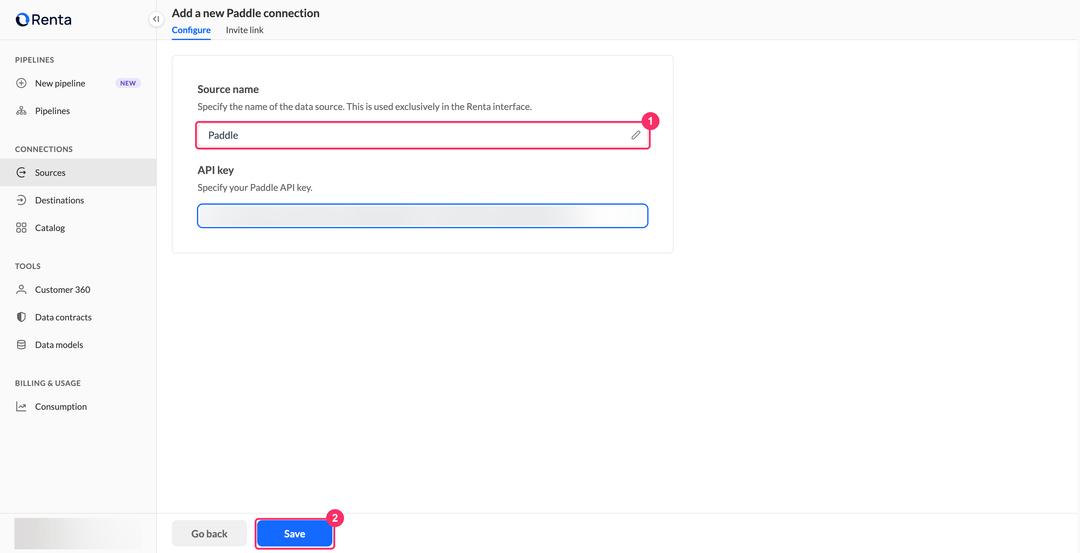Click the Consumption chart icon

(x=21, y=407)
